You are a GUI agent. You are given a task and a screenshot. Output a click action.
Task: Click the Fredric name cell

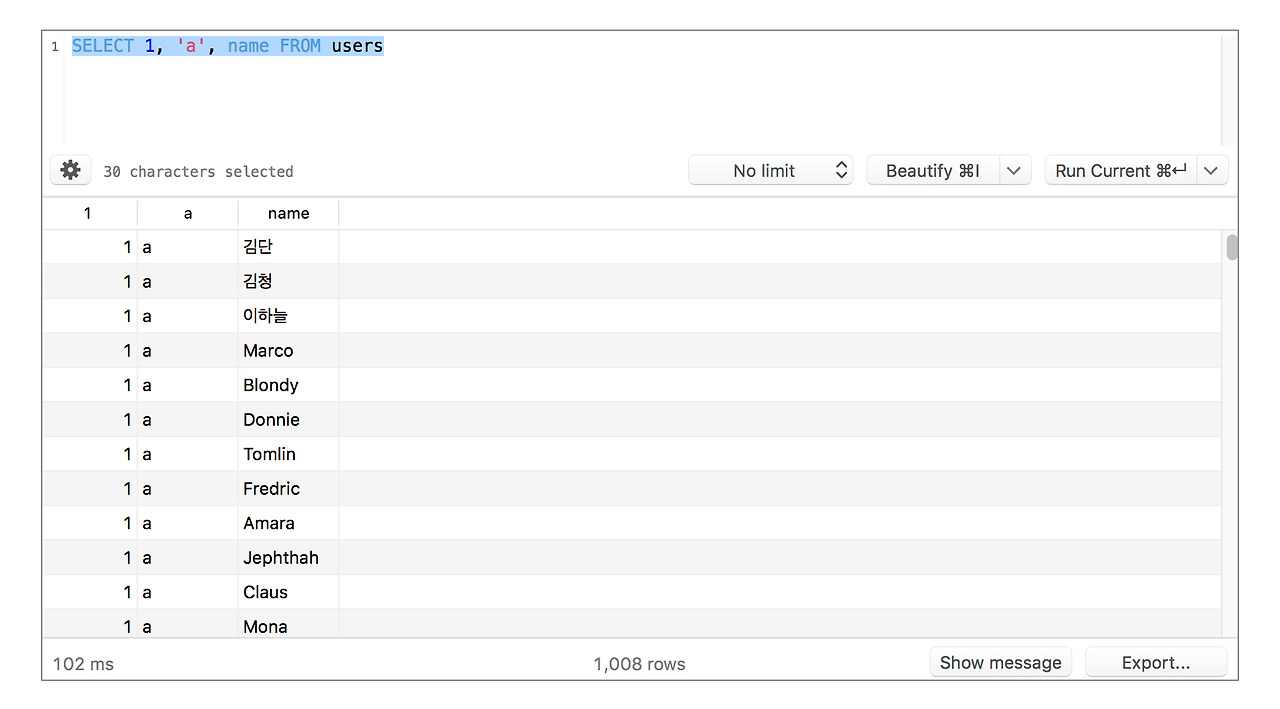tap(271, 489)
